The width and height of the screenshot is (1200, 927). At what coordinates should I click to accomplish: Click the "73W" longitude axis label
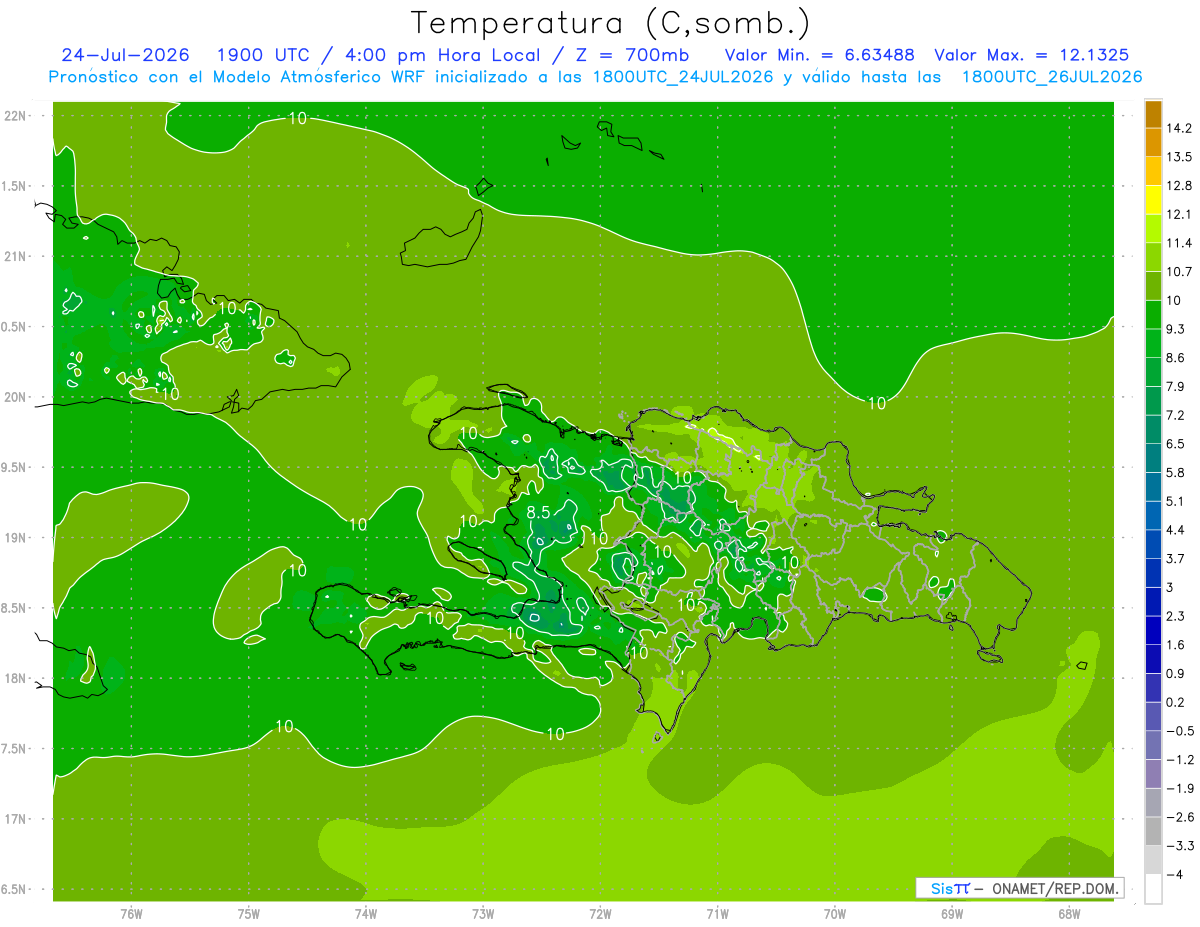pos(483,915)
